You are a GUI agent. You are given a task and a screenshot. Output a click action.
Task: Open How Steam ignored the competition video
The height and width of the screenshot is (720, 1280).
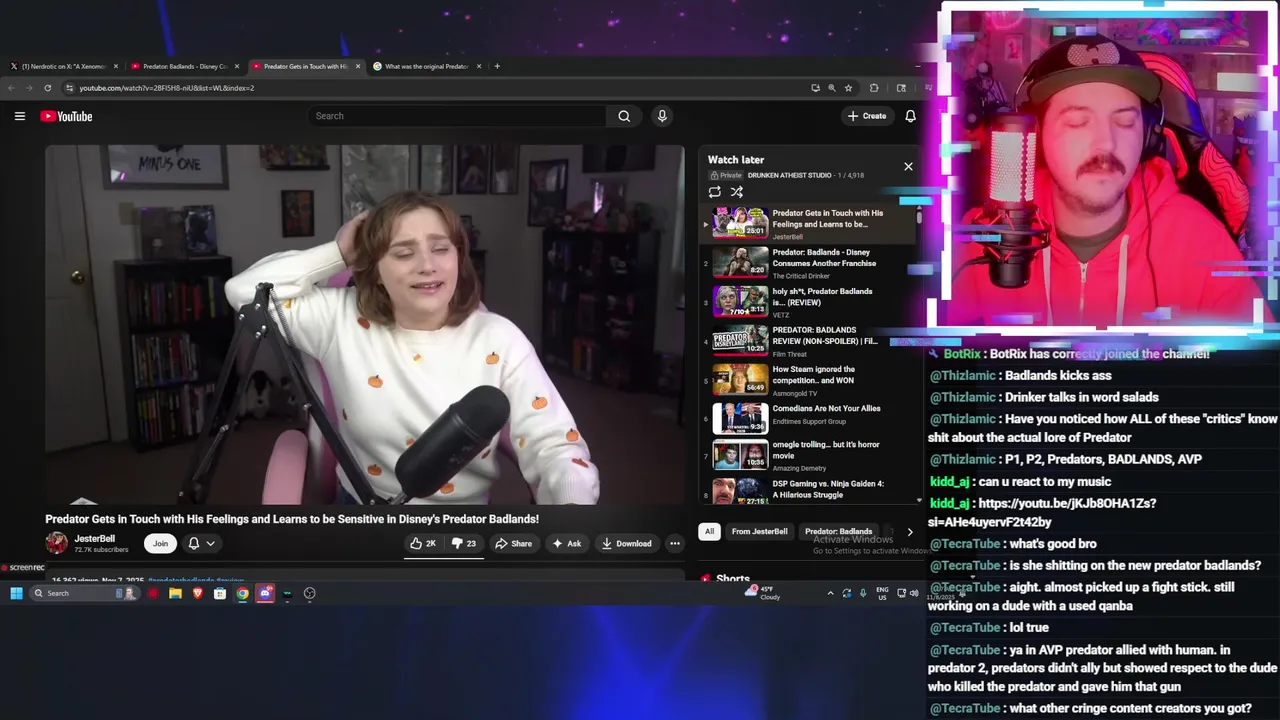(808, 380)
